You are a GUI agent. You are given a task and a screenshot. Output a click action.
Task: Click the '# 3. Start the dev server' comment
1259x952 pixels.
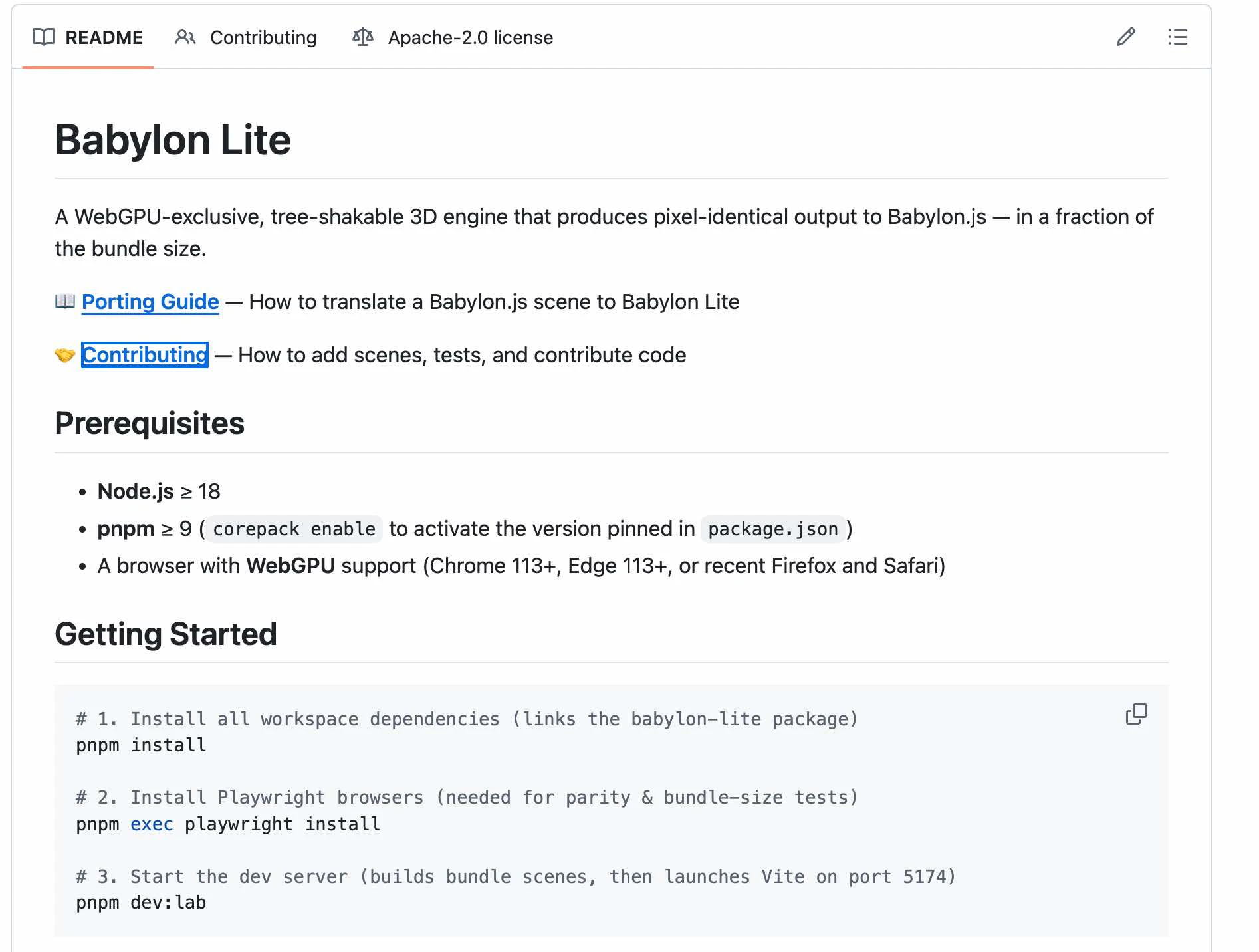(516, 877)
